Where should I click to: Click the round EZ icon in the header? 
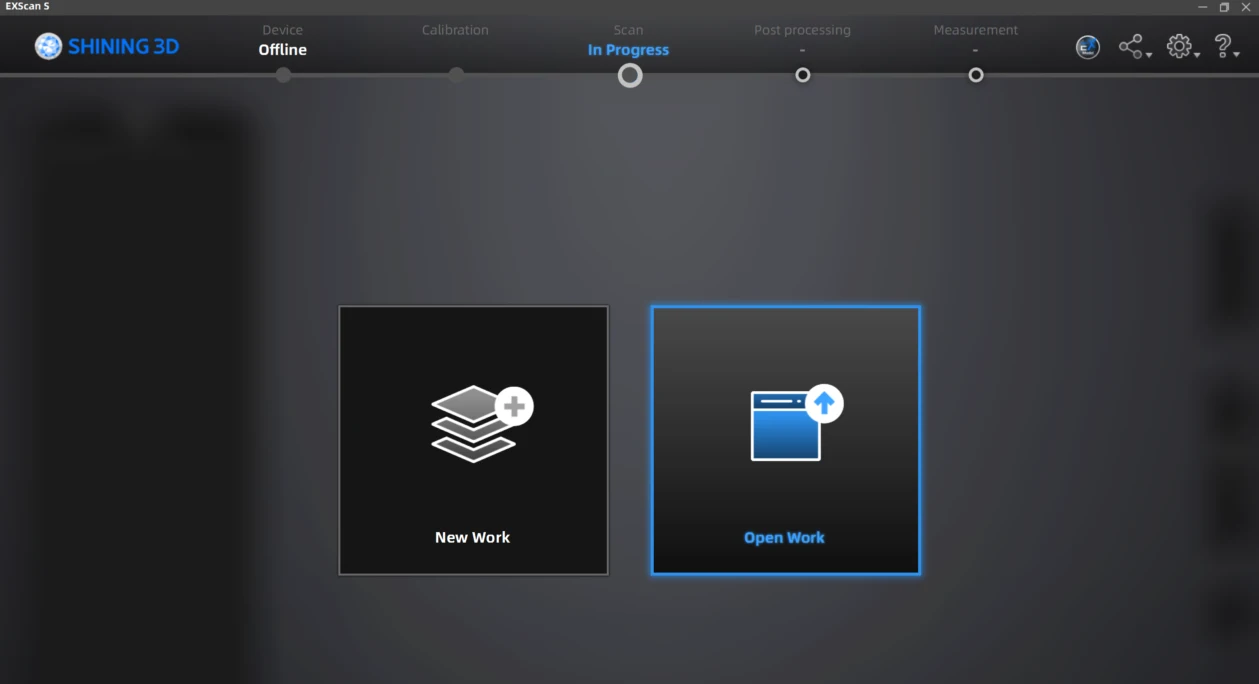(1088, 47)
